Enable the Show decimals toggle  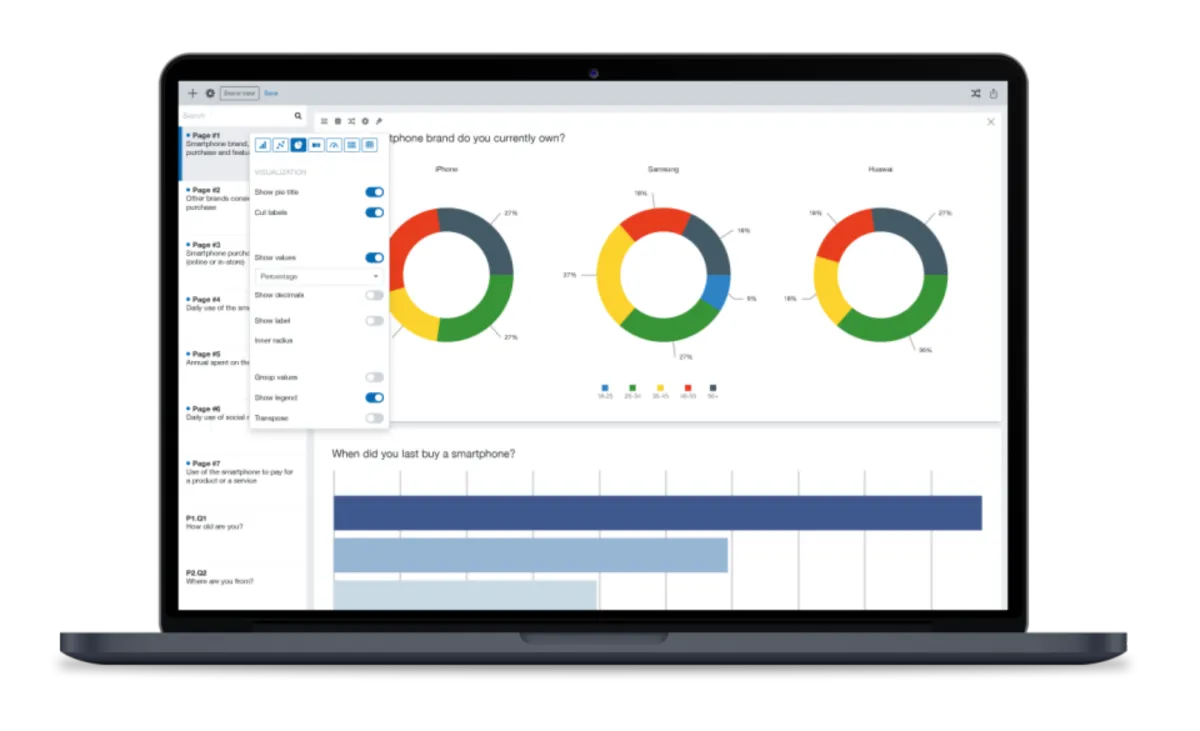tap(374, 296)
